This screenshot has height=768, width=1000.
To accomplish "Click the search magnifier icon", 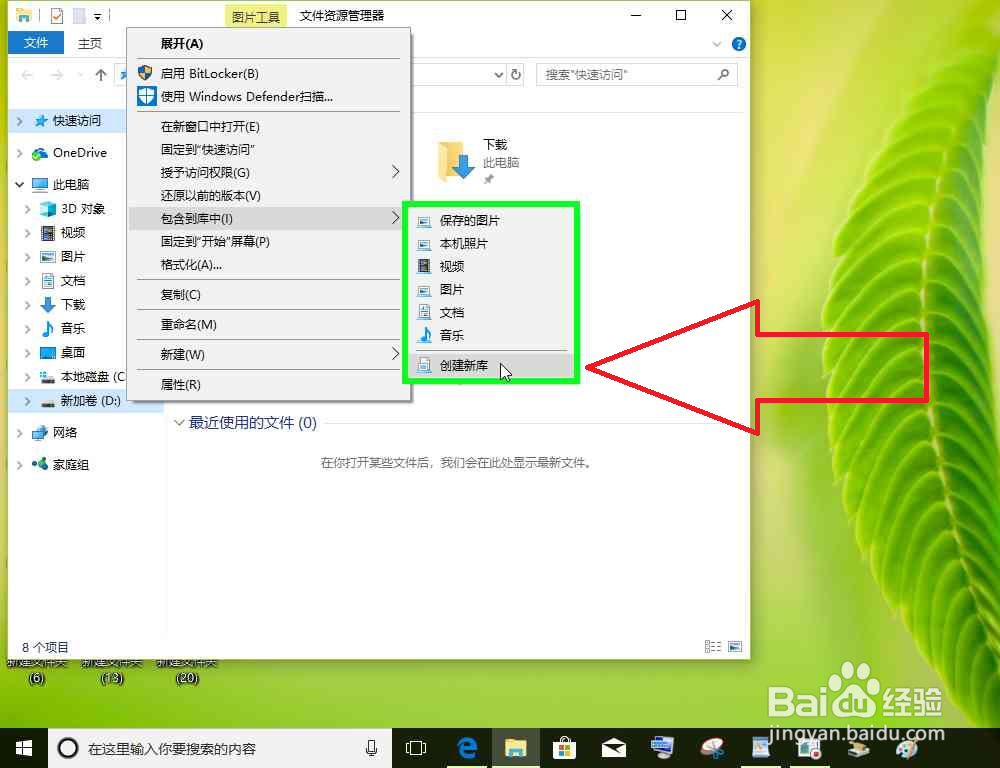I will (723, 75).
